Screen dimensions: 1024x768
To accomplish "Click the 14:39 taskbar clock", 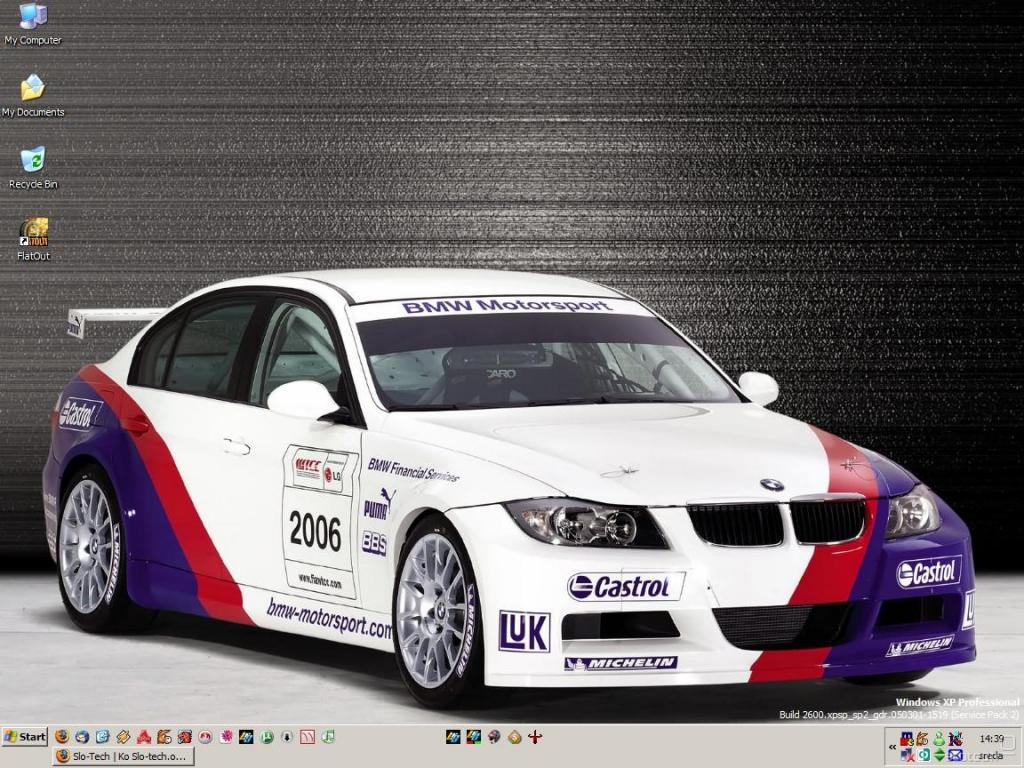I will (991, 739).
